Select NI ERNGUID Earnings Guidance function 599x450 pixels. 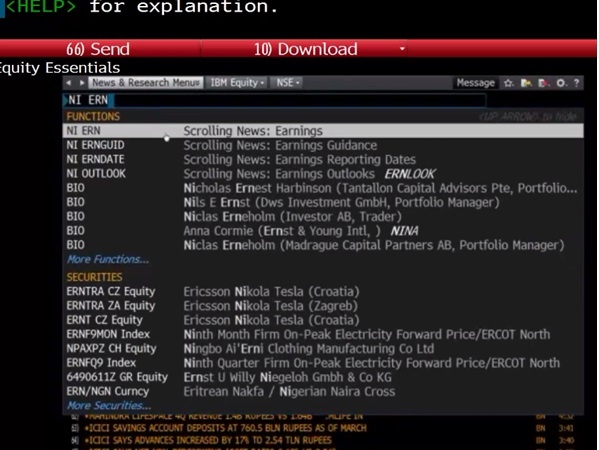tap(323, 145)
